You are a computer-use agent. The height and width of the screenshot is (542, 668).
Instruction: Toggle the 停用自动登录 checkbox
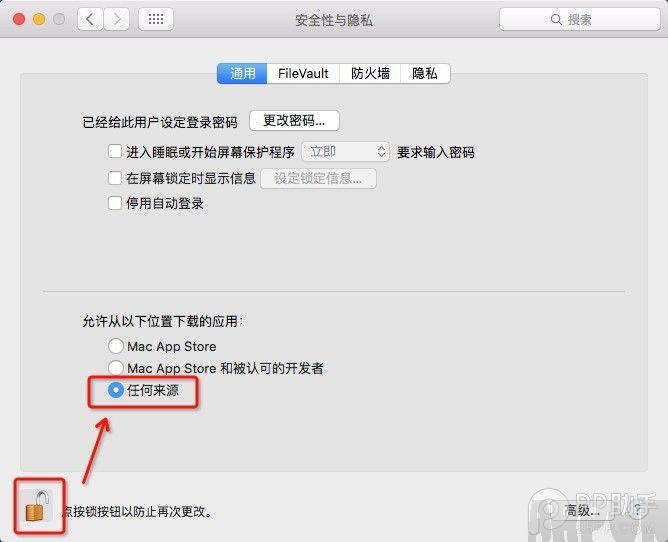(x=115, y=203)
